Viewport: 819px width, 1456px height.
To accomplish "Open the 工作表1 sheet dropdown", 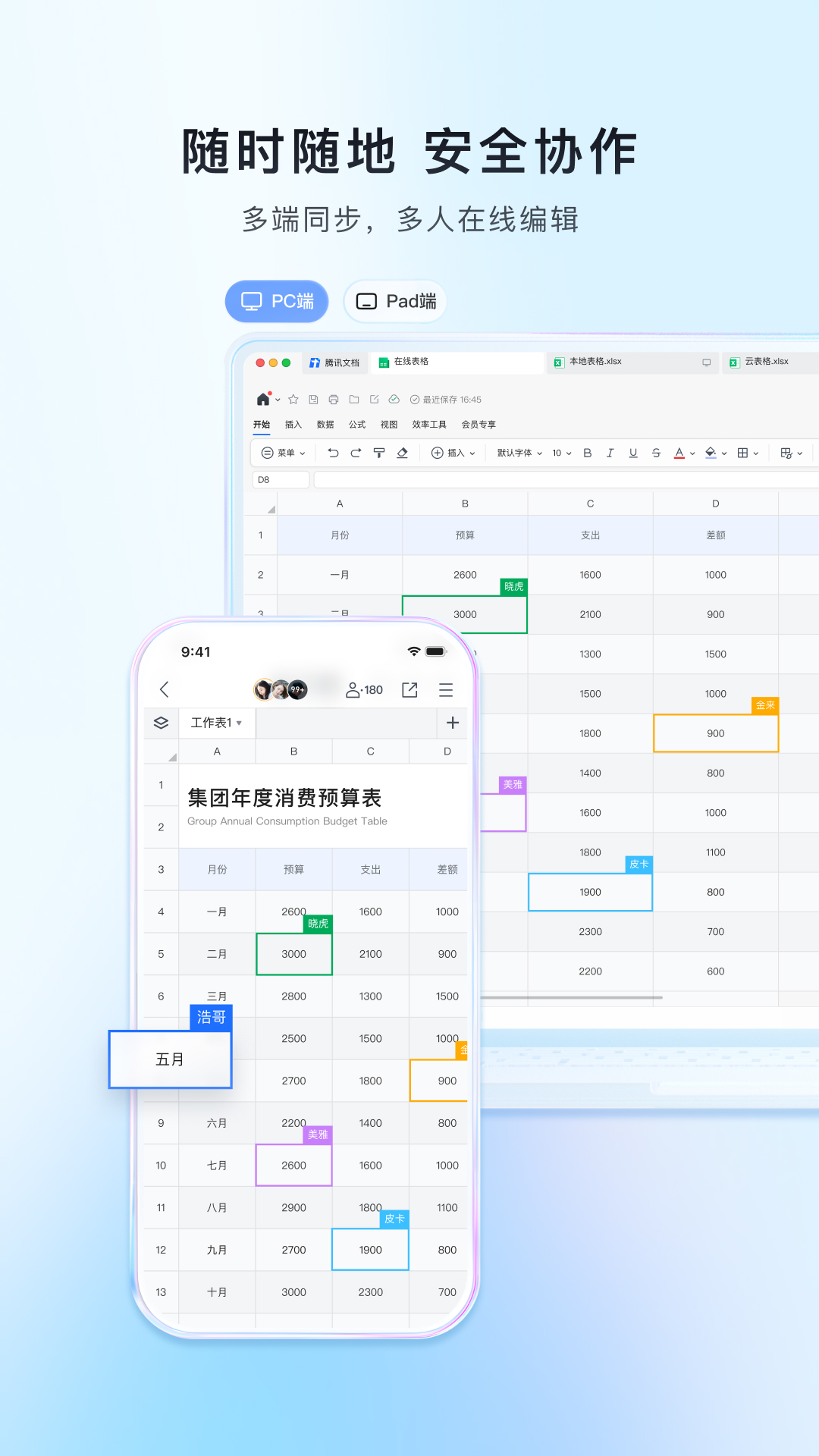I will [x=216, y=723].
